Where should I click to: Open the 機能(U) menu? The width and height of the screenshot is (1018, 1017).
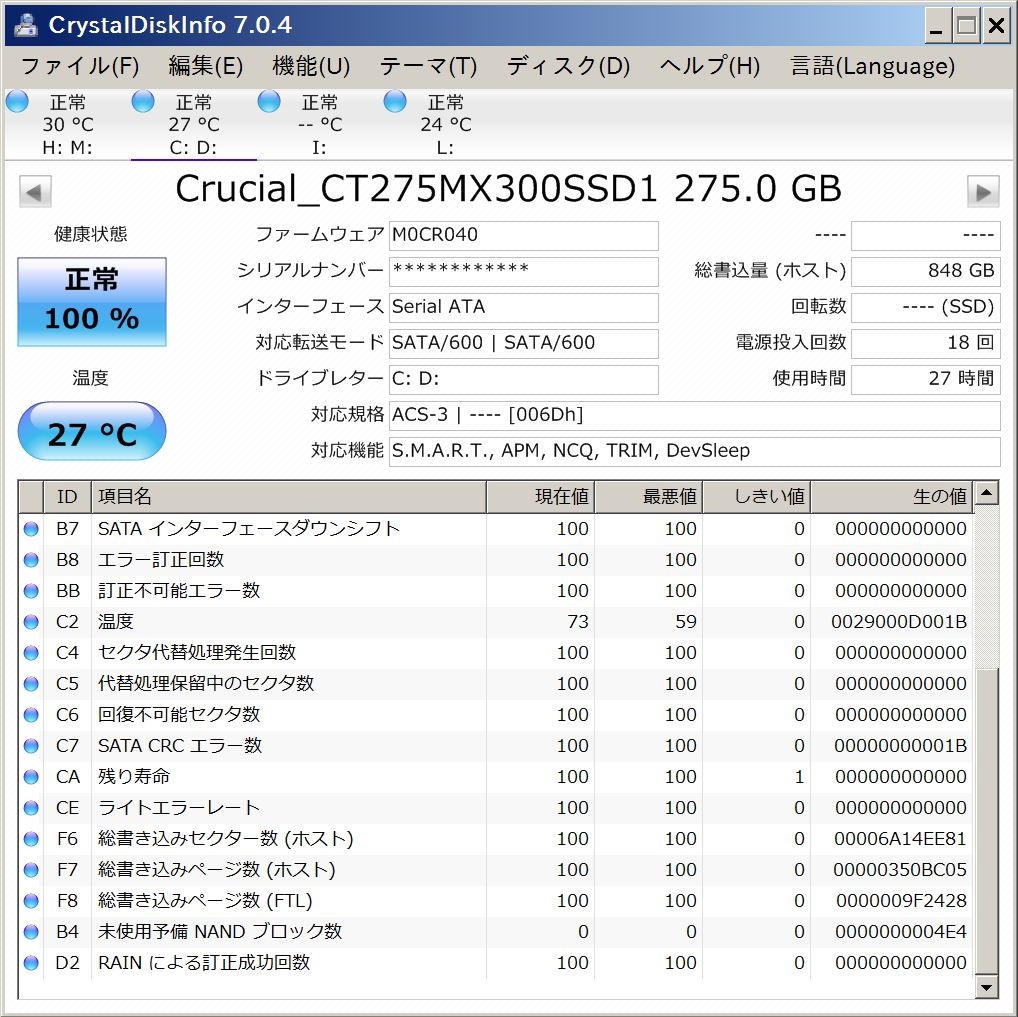(x=311, y=66)
